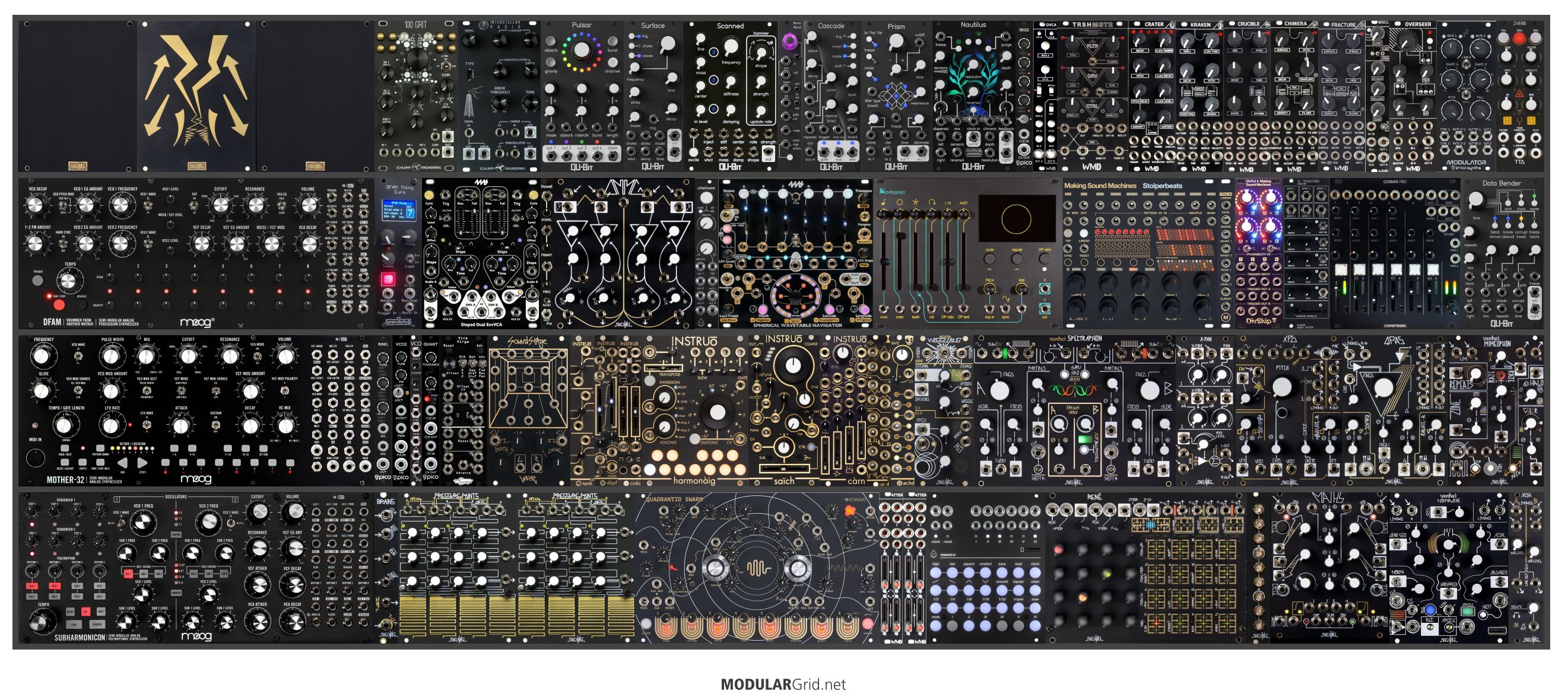Click the Erica Synths Modulator logo
The height and width of the screenshot is (697, 1568).
pos(1467,164)
